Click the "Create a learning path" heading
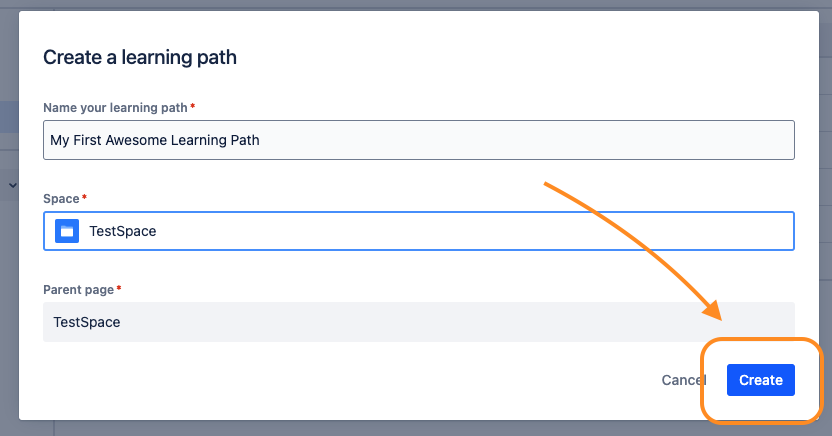The height and width of the screenshot is (436, 832). pos(140,57)
